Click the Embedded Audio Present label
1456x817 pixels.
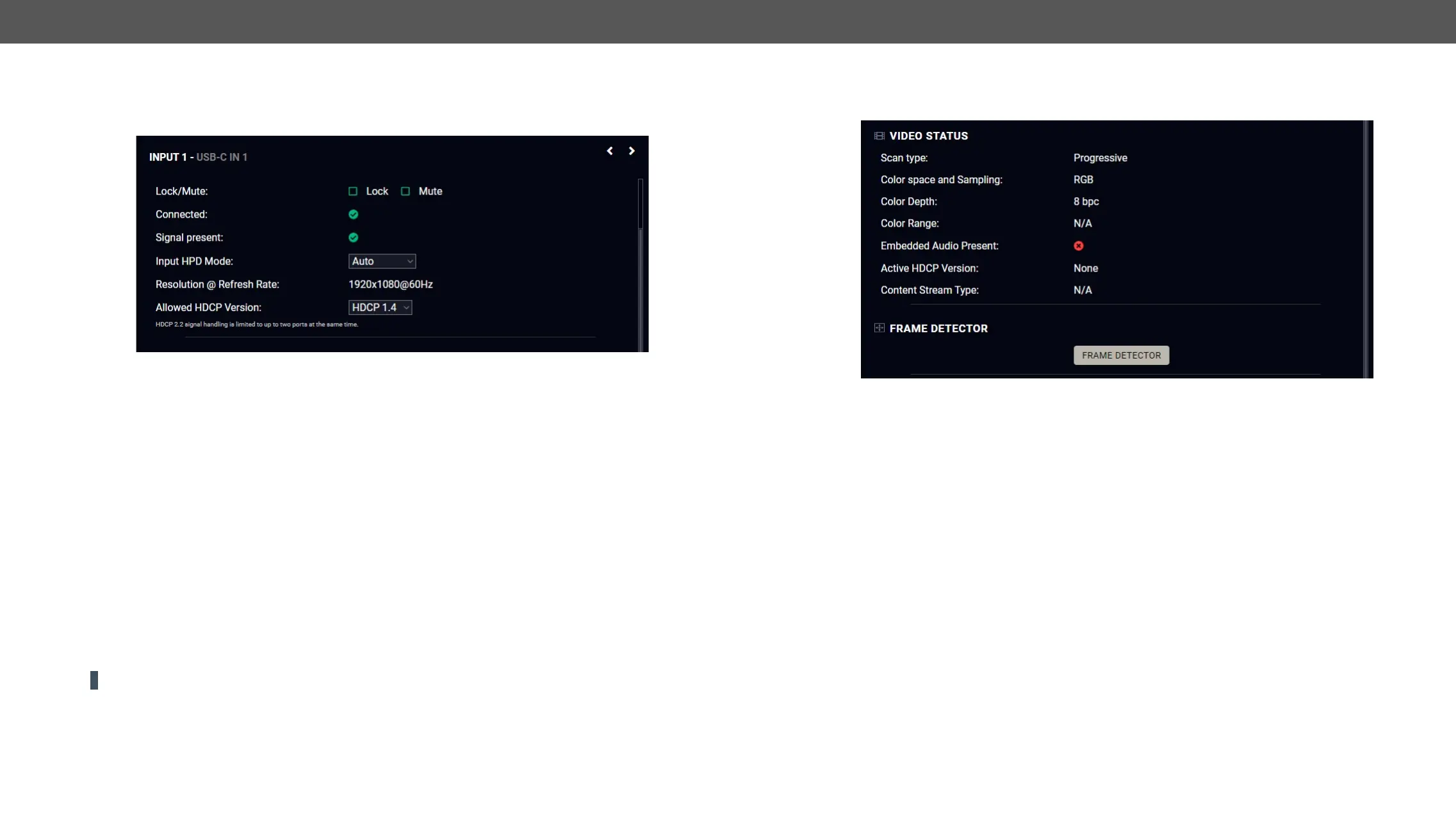(940, 246)
